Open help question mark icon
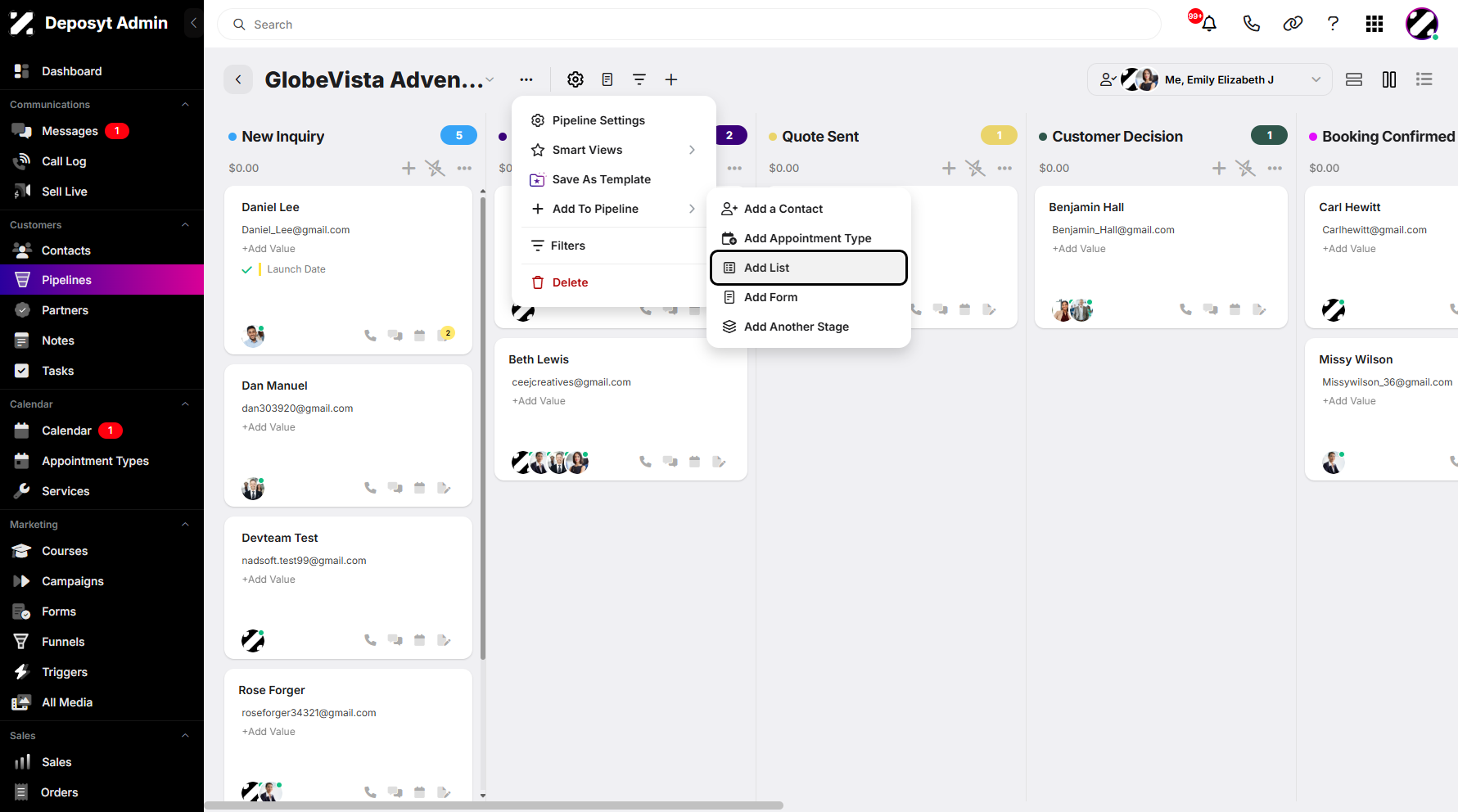Viewport: 1458px width, 812px height. [x=1333, y=24]
